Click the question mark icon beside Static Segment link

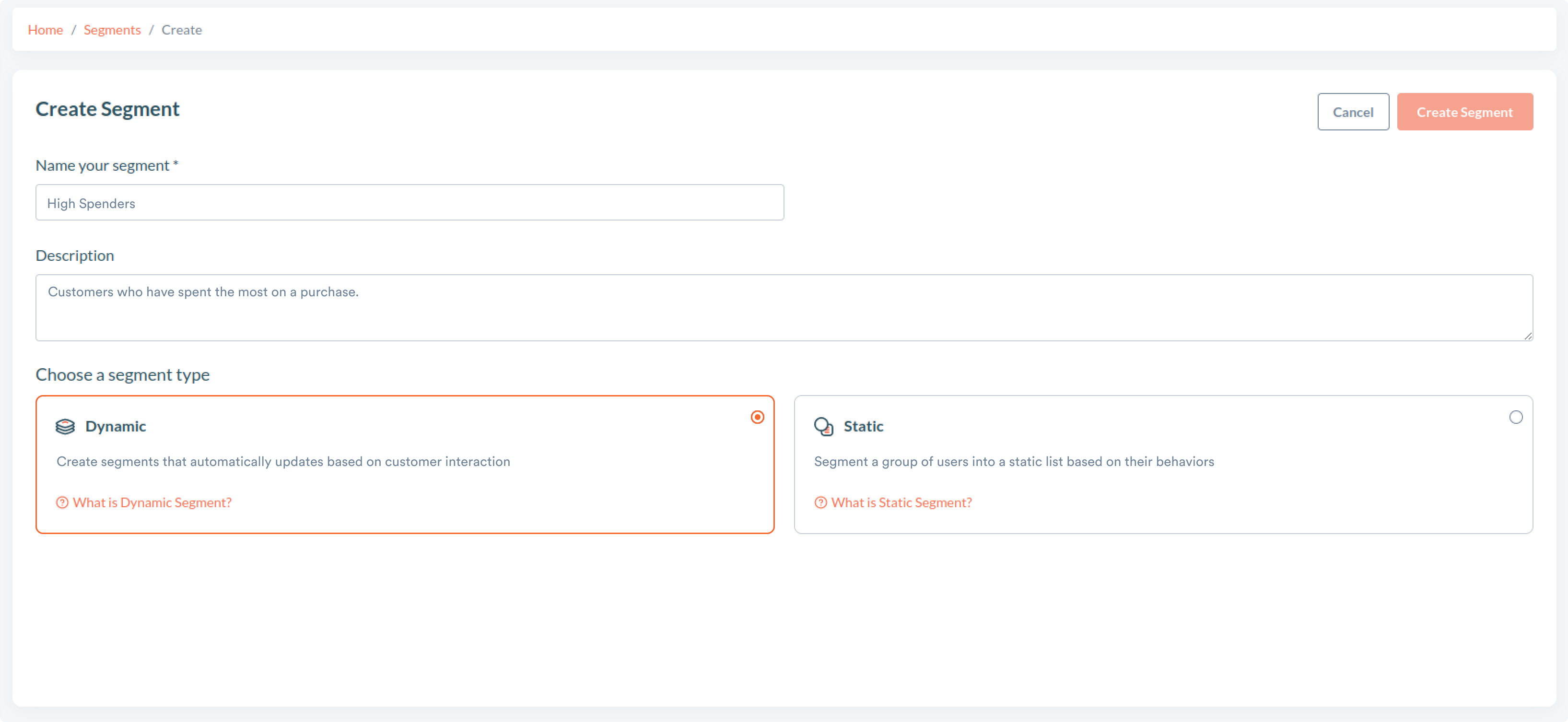820,503
